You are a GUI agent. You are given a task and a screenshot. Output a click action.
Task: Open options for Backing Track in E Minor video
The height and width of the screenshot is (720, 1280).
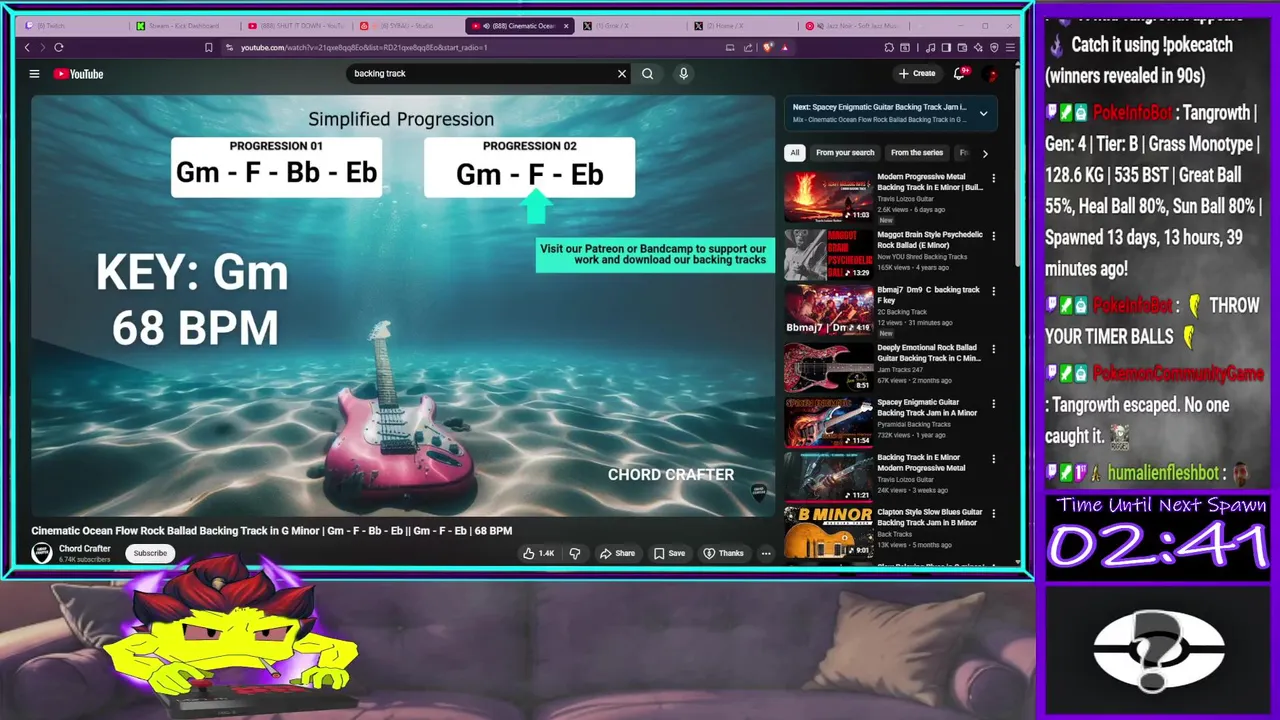[x=993, y=459]
